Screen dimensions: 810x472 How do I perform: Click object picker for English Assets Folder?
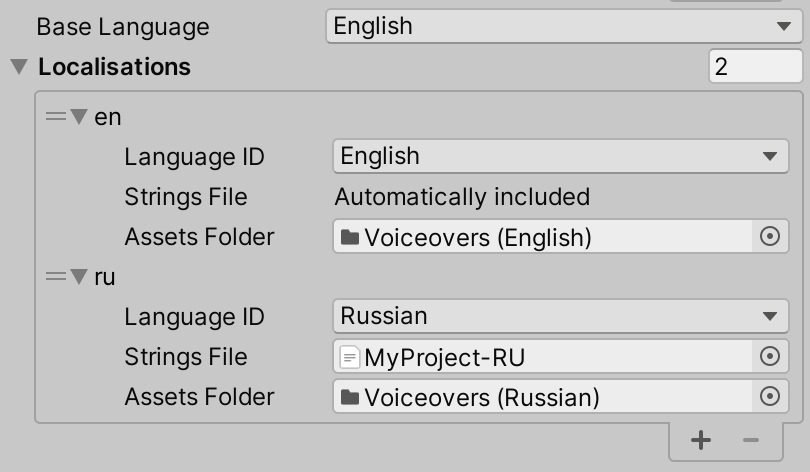769,237
